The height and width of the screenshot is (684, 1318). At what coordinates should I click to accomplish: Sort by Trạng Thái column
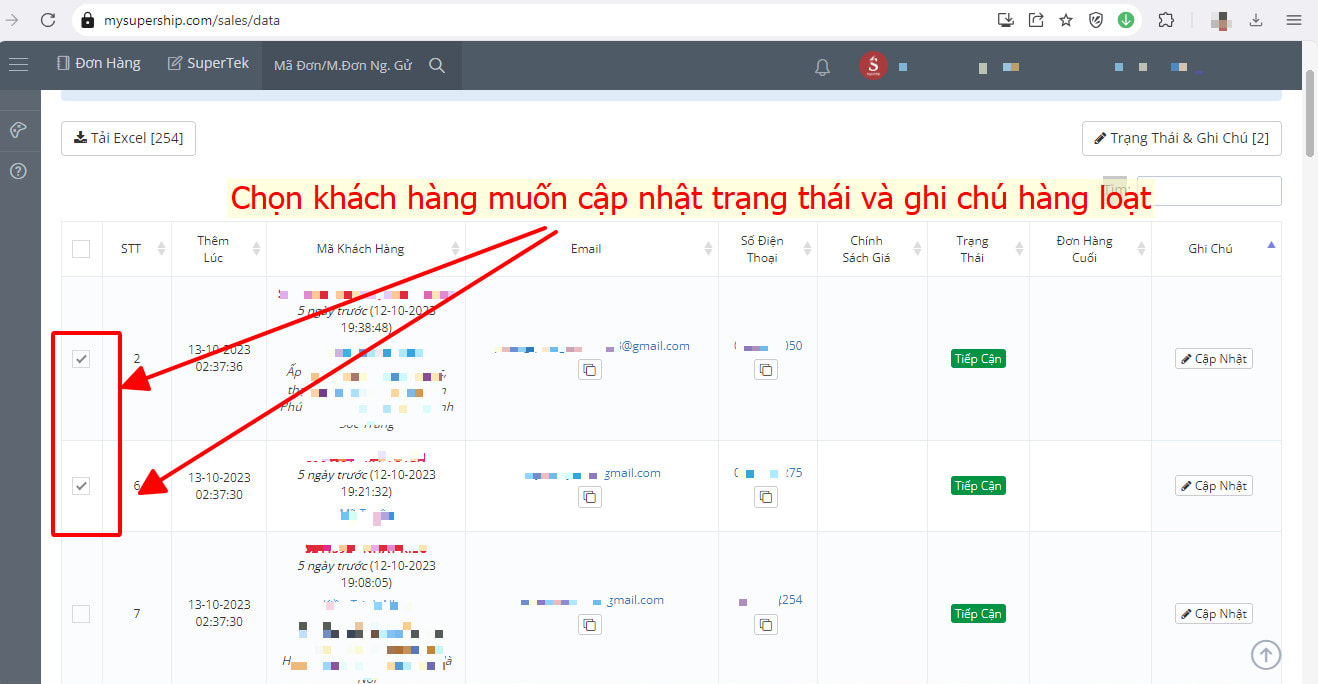tap(978, 249)
